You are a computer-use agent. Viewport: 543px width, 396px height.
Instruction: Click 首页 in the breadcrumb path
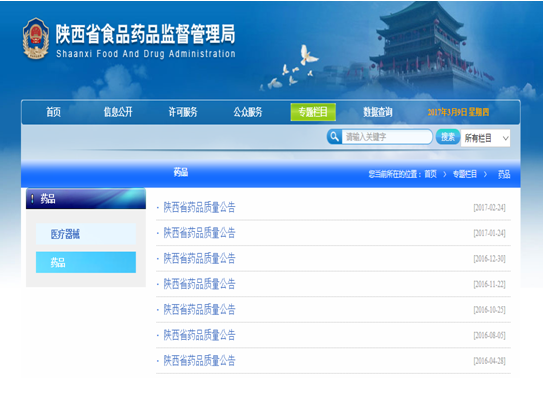coord(430,174)
